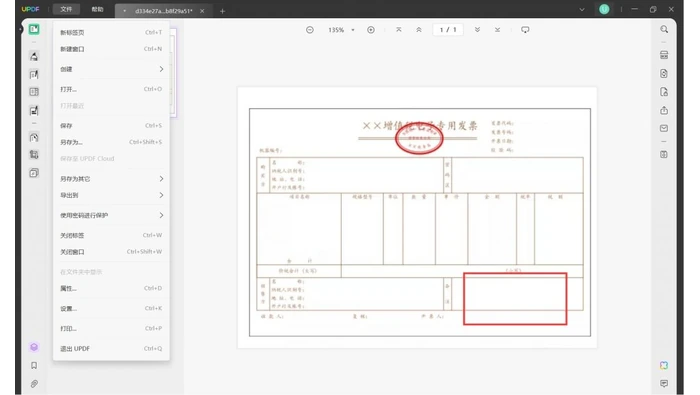
Task: Go to next page arrow
Action: pyautogui.click(x=477, y=30)
